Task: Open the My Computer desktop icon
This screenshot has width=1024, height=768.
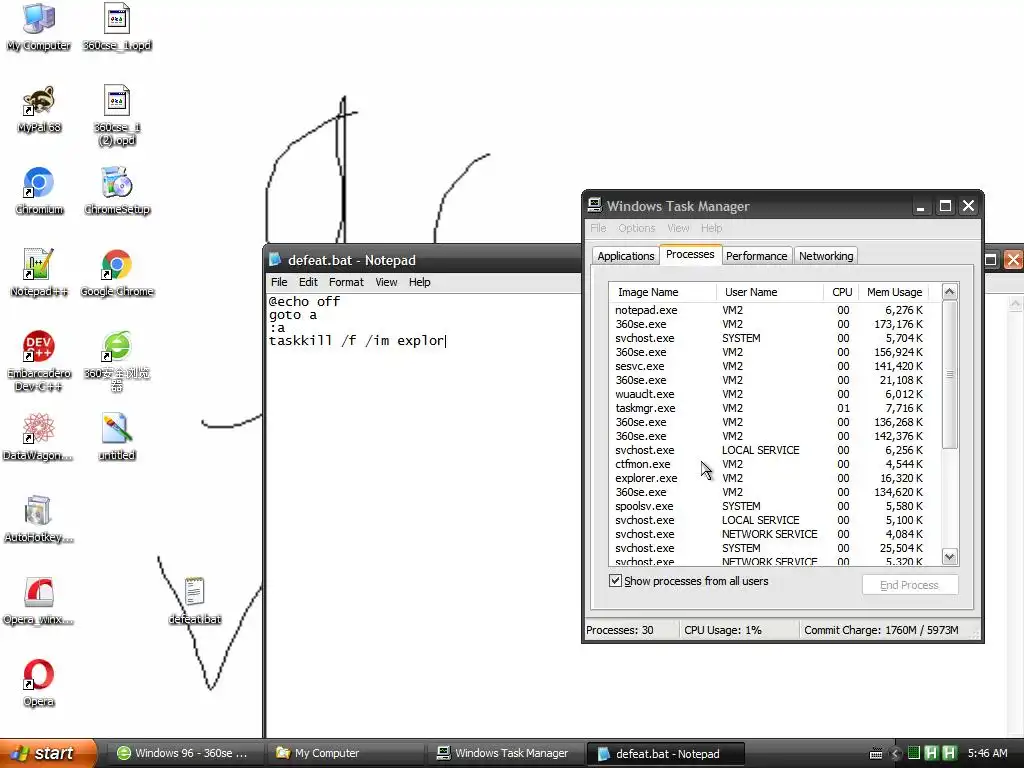Action: pos(39,27)
